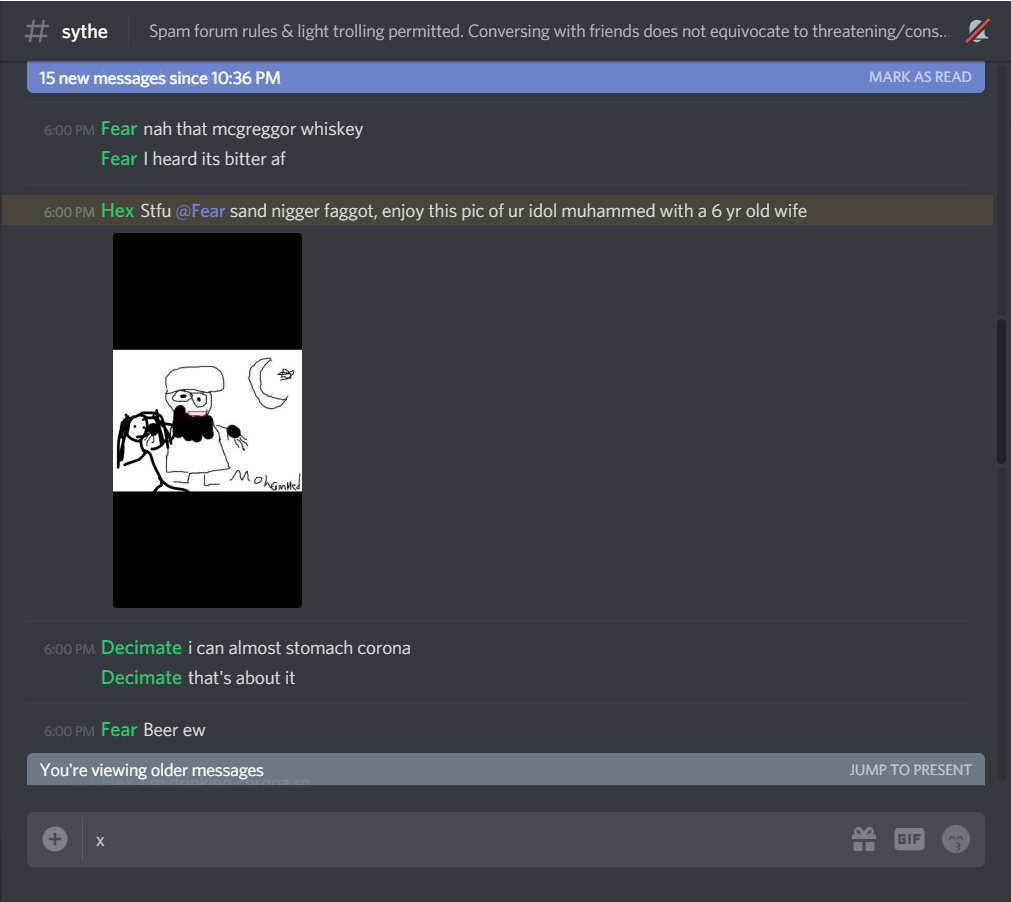The height and width of the screenshot is (902, 1011).
Task: Click the 6:00 PM timestamp beside Decimate
Action: tap(69, 649)
